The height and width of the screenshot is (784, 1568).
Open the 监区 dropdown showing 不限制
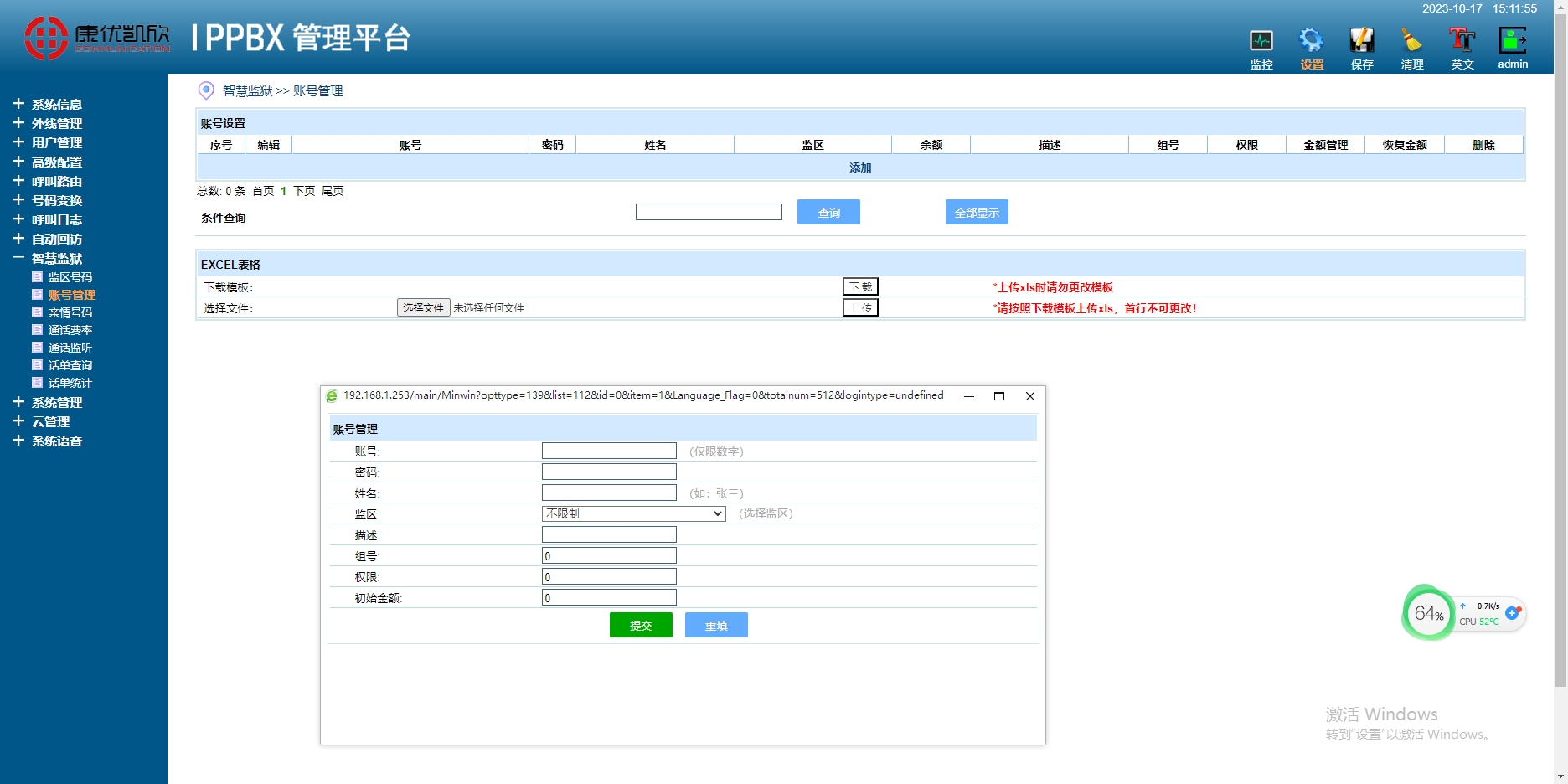(x=633, y=513)
